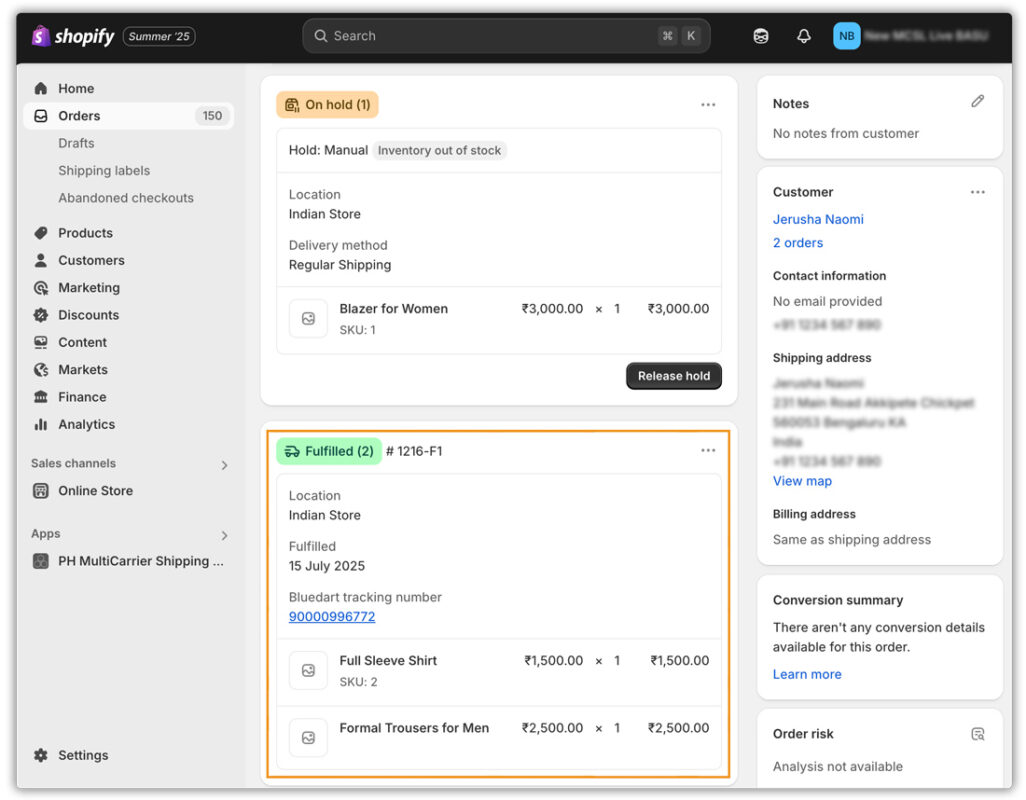Viewport: 1026px width, 800px height.
Task: Open Bluedart tracking number 90000996772
Action: pos(332,617)
